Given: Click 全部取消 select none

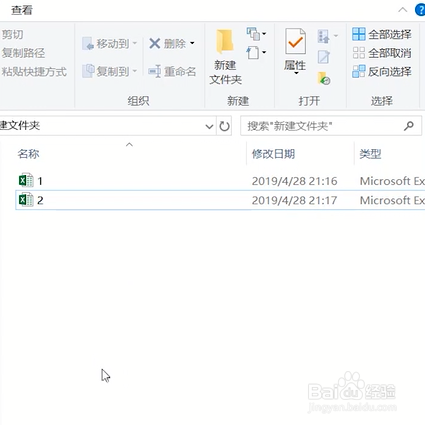Looking at the screenshot, I should 382,53.
